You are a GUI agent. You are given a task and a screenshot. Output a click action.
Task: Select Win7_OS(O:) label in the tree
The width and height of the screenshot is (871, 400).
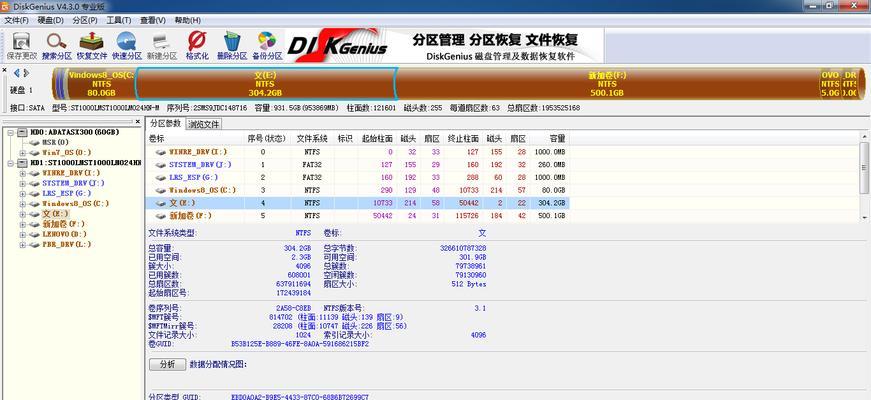point(67,153)
